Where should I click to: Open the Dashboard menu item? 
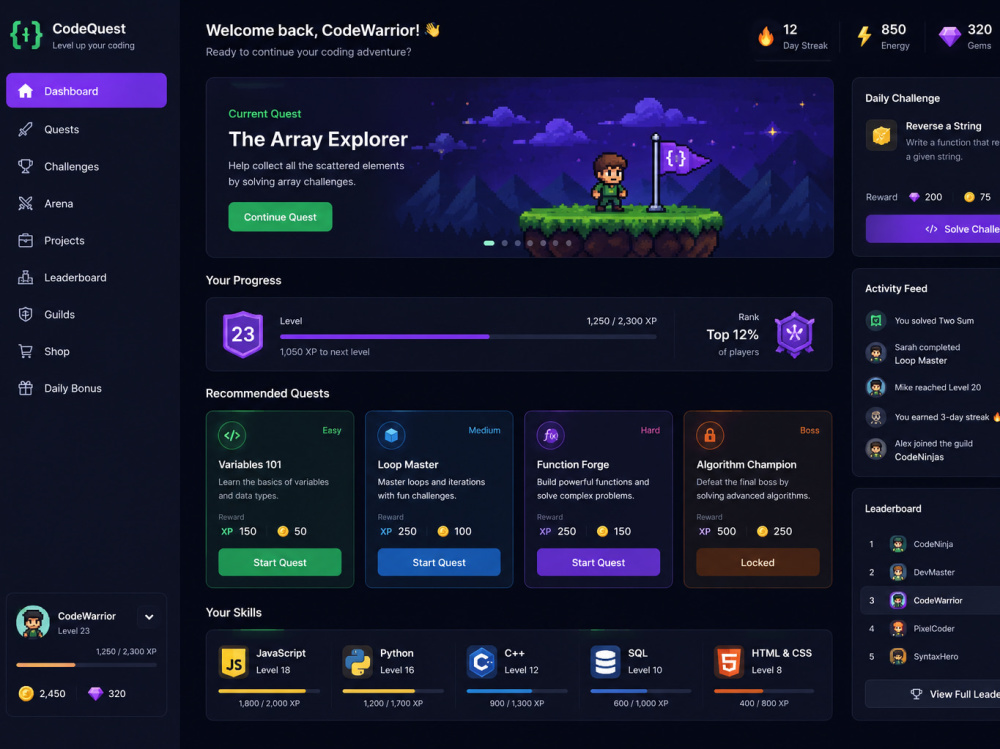pos(86,91)
